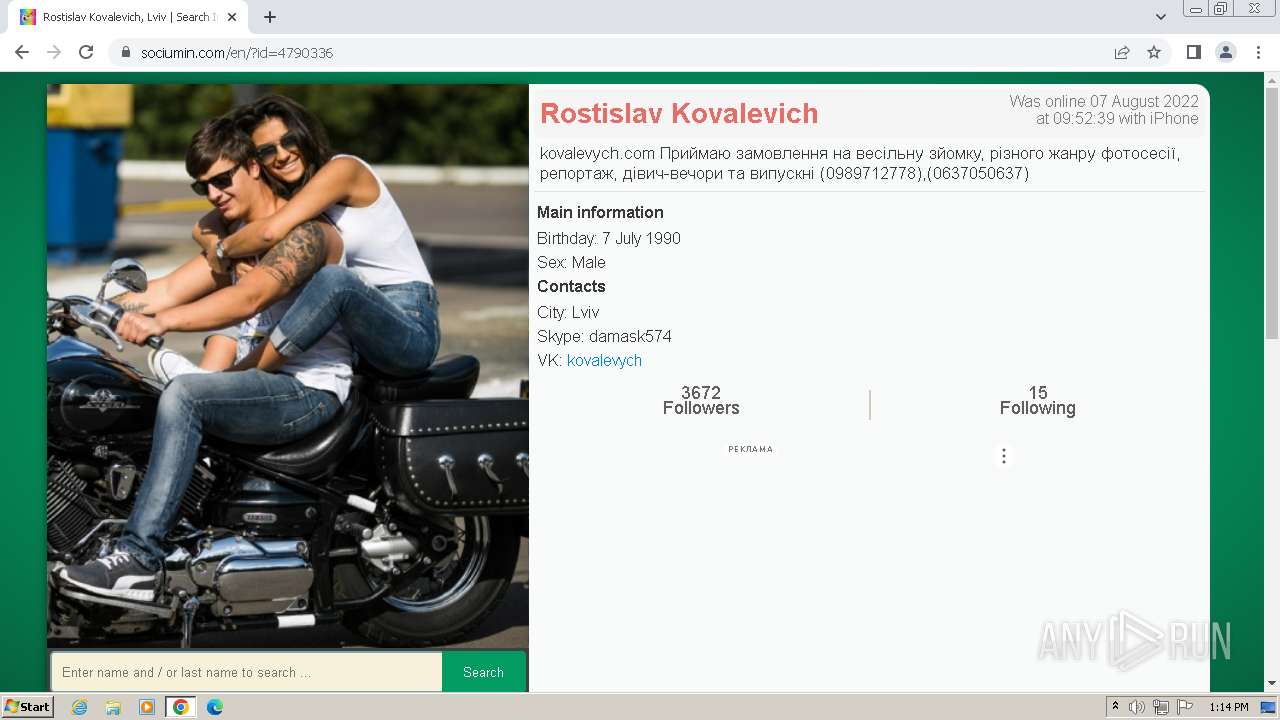
Task: Open a new browser tab
Action: (x=270, y=17)
